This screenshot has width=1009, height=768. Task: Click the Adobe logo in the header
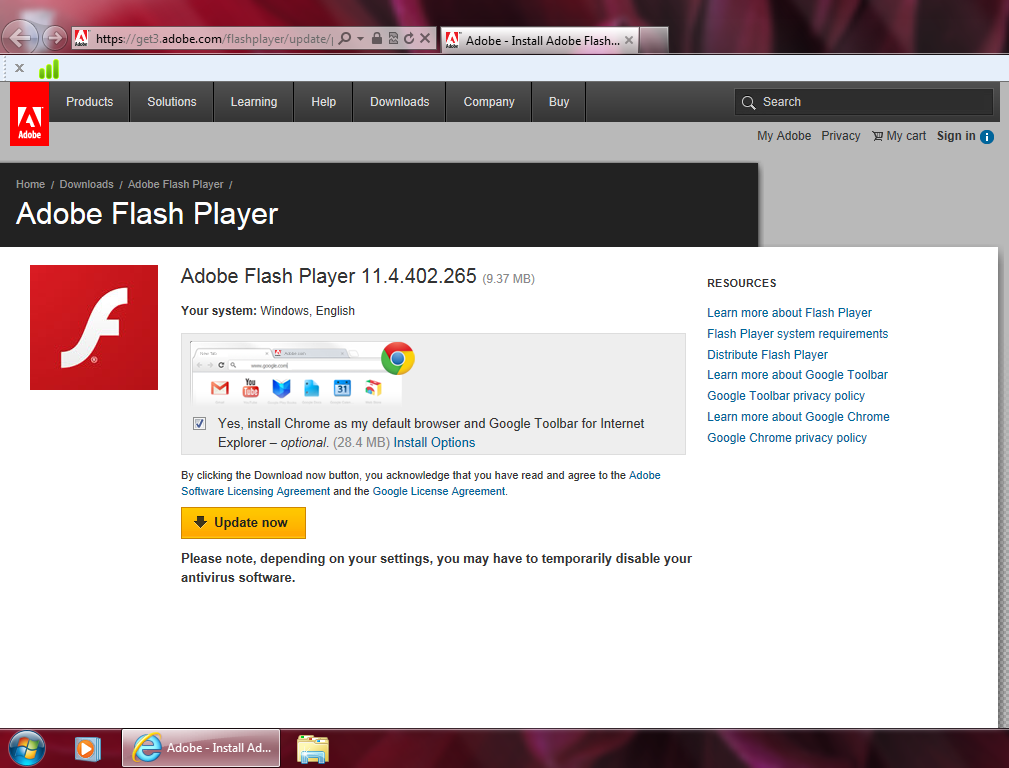click(x=29, y=115)
